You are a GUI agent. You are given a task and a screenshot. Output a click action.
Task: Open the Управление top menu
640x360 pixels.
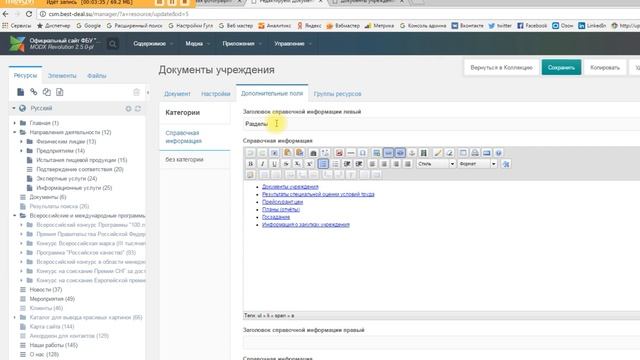(x=292, y=44)
